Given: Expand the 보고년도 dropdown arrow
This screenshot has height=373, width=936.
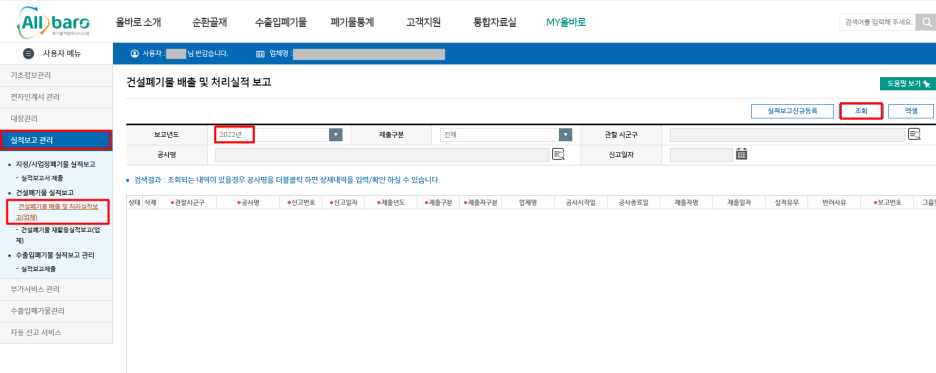Looking at the screenshot, I should coord(336,135).
